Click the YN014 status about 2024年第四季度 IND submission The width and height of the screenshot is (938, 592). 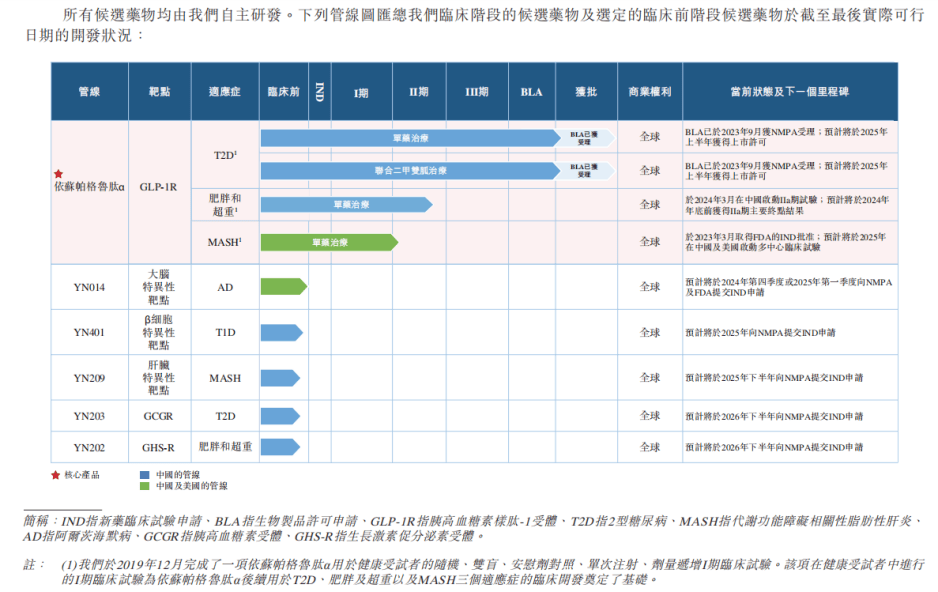tap(788, 287)
